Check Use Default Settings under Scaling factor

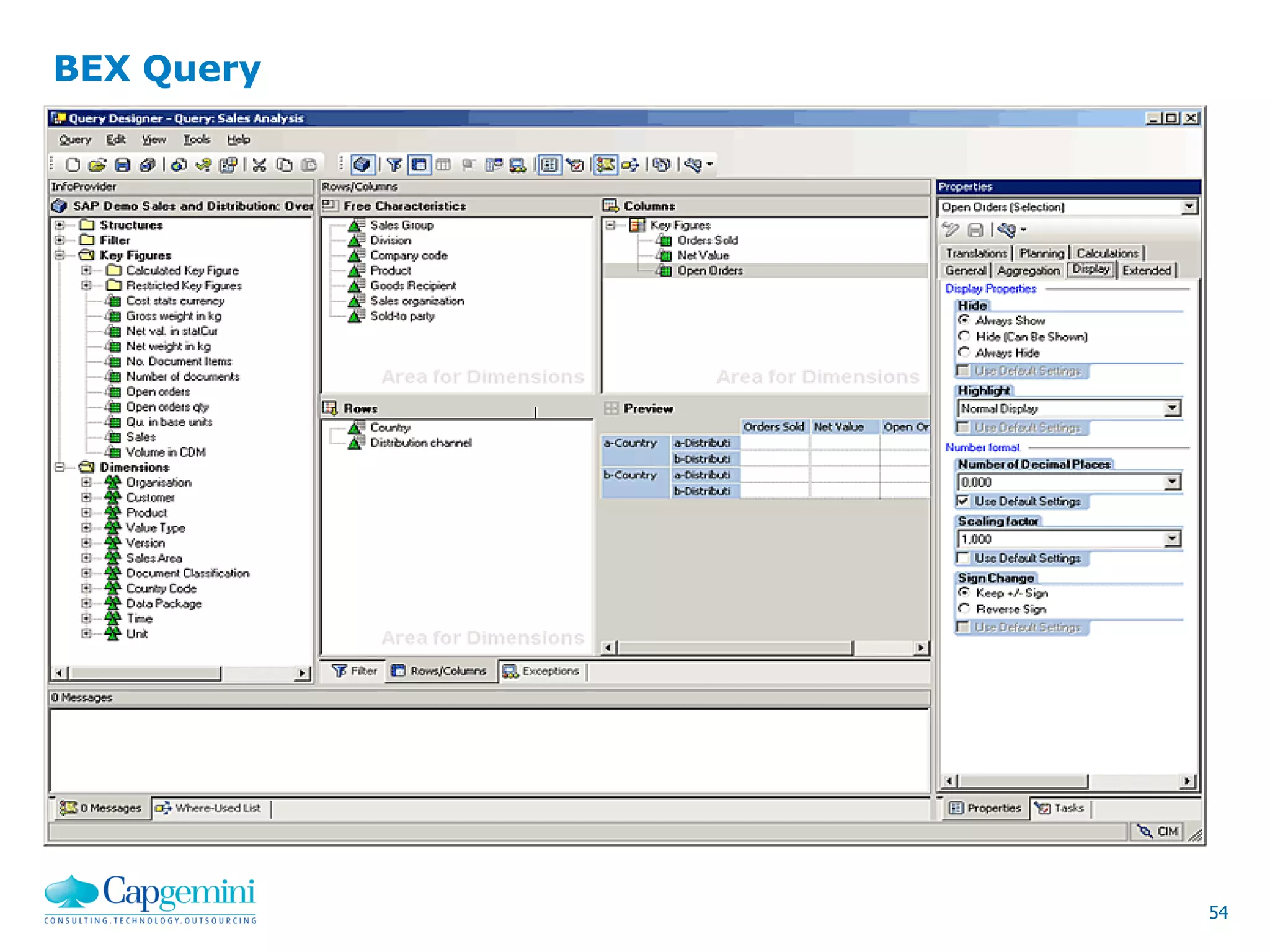(963, 558)
